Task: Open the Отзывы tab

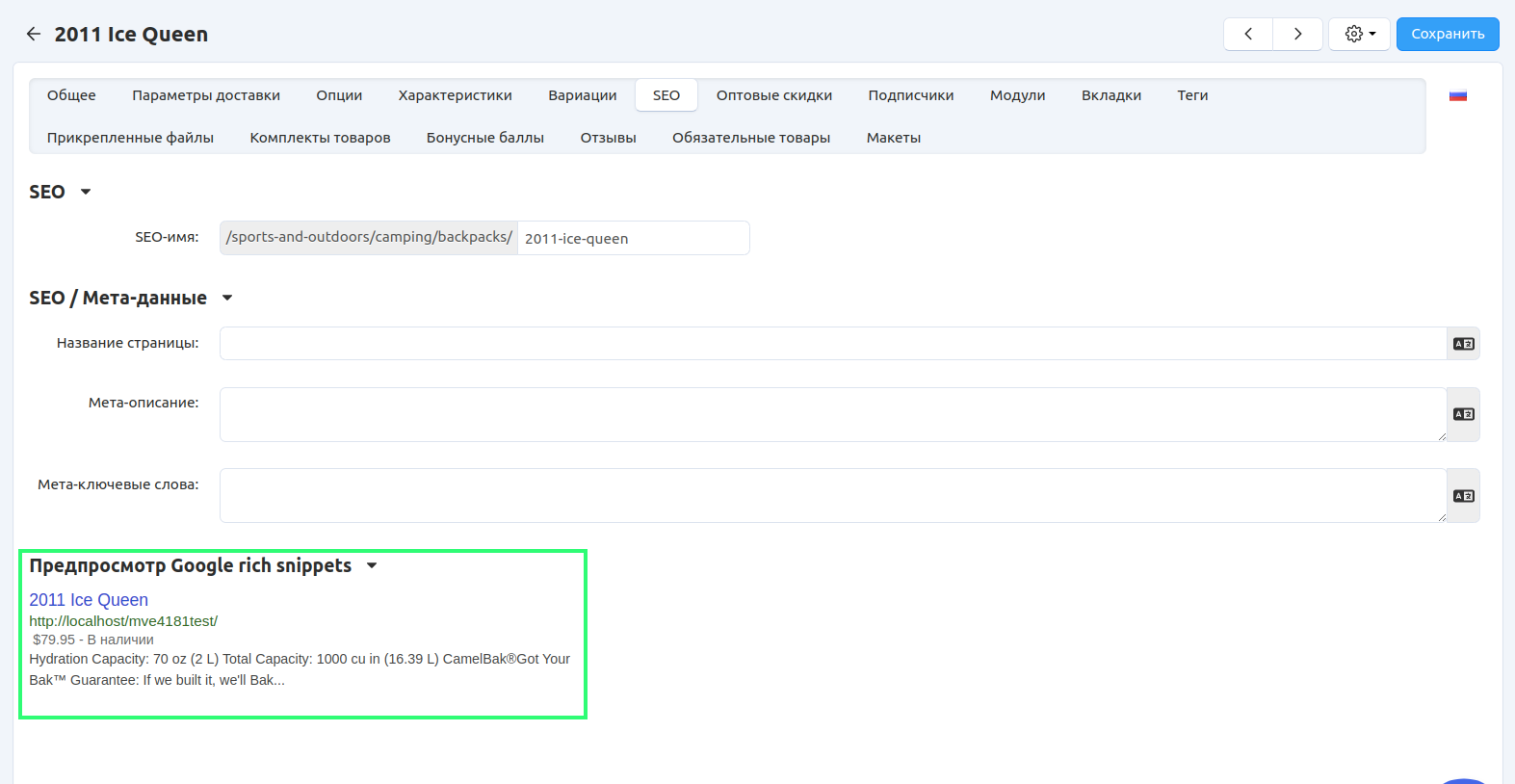Action: pyautogui.click(x=608, y=138)
